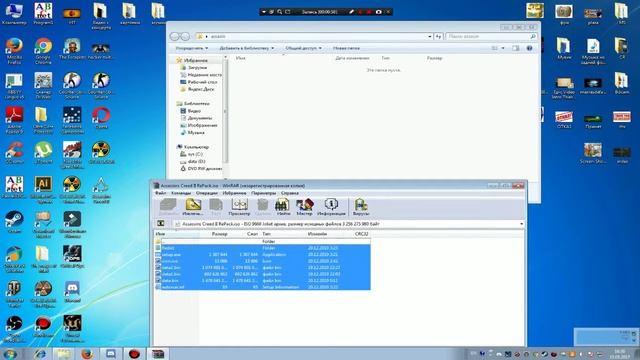Viewport: 640px width, 360px height.
Task: Click the greyed Test (Тест) icon in WinRAR
Action: pyautogui.click(x=216, y=207)
